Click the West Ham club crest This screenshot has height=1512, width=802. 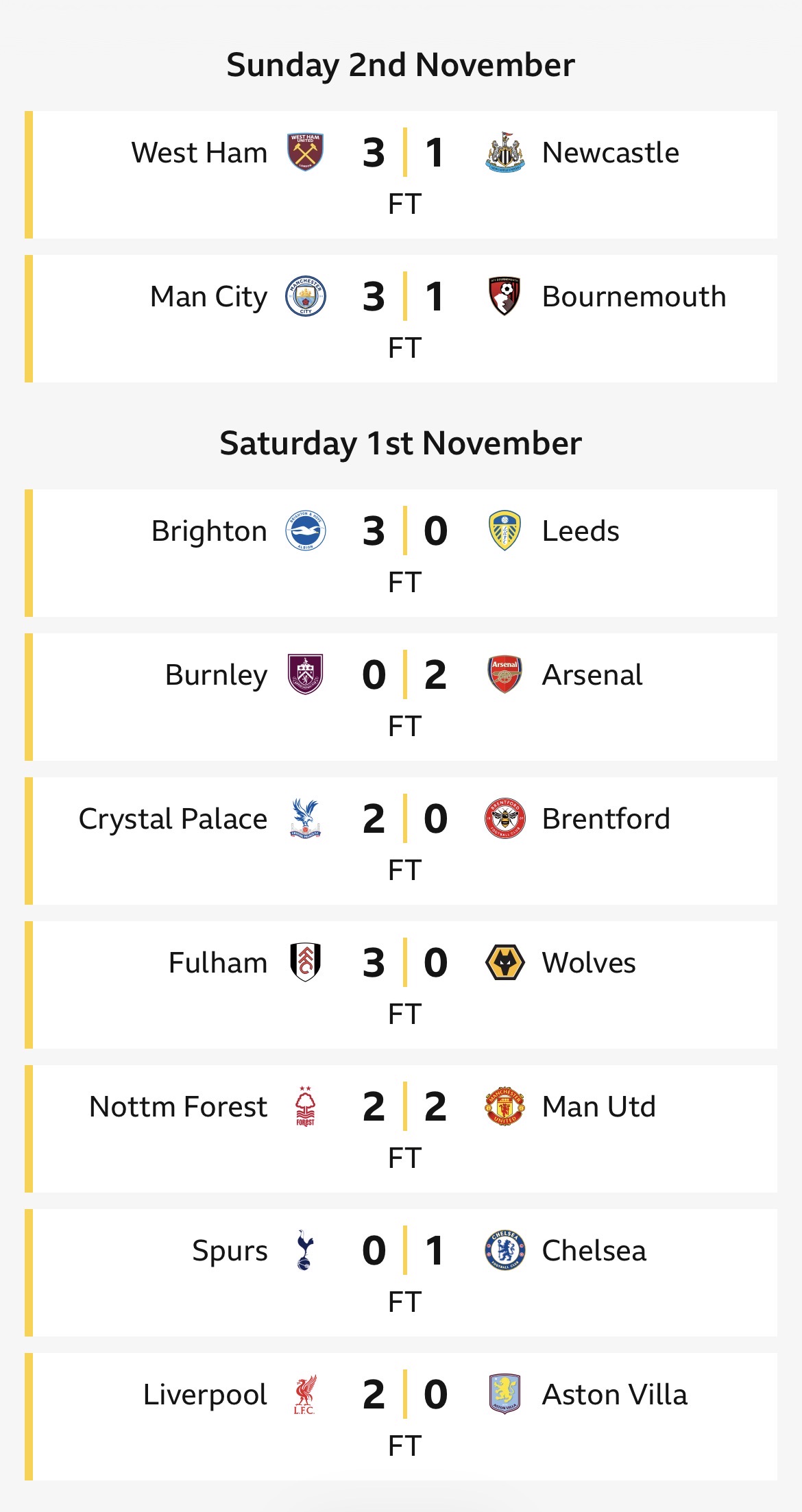[305, 152]
